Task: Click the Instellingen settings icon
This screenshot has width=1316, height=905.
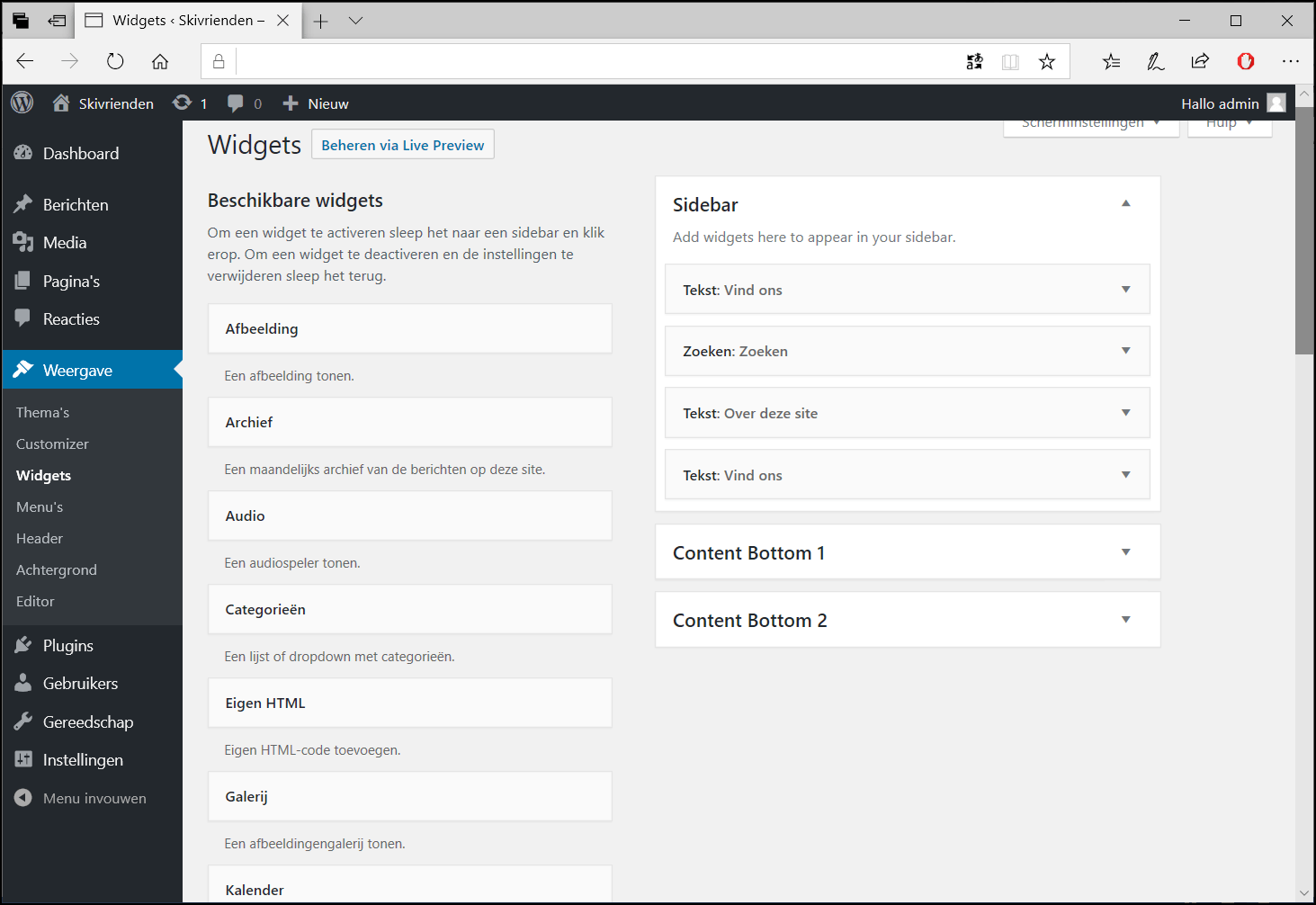Action: coord(23,759)
